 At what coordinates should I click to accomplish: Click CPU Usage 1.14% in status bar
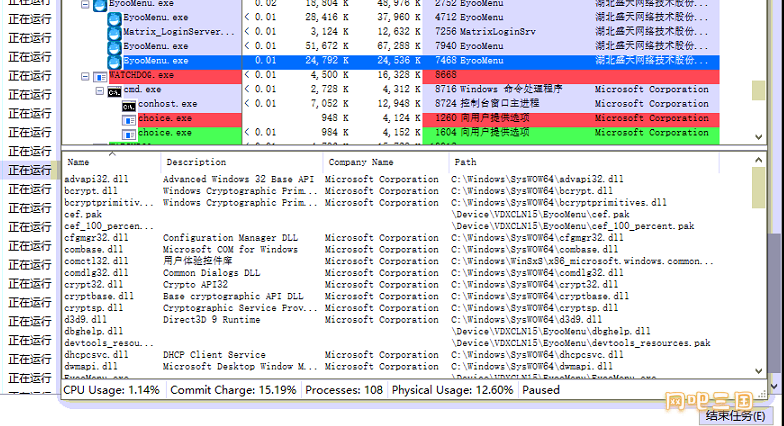[x=112, y=390]
